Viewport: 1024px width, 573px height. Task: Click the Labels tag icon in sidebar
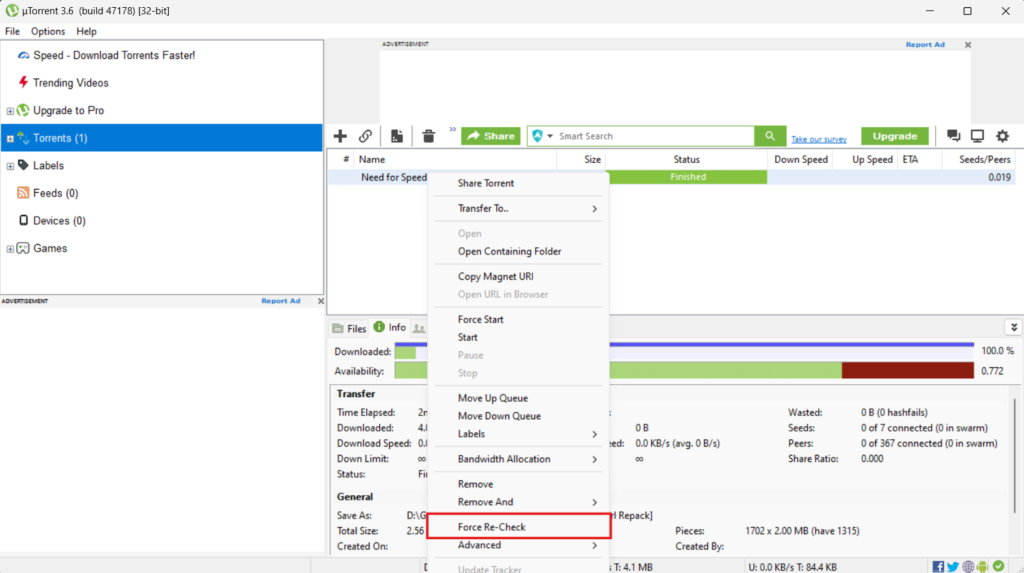[23, 165]
